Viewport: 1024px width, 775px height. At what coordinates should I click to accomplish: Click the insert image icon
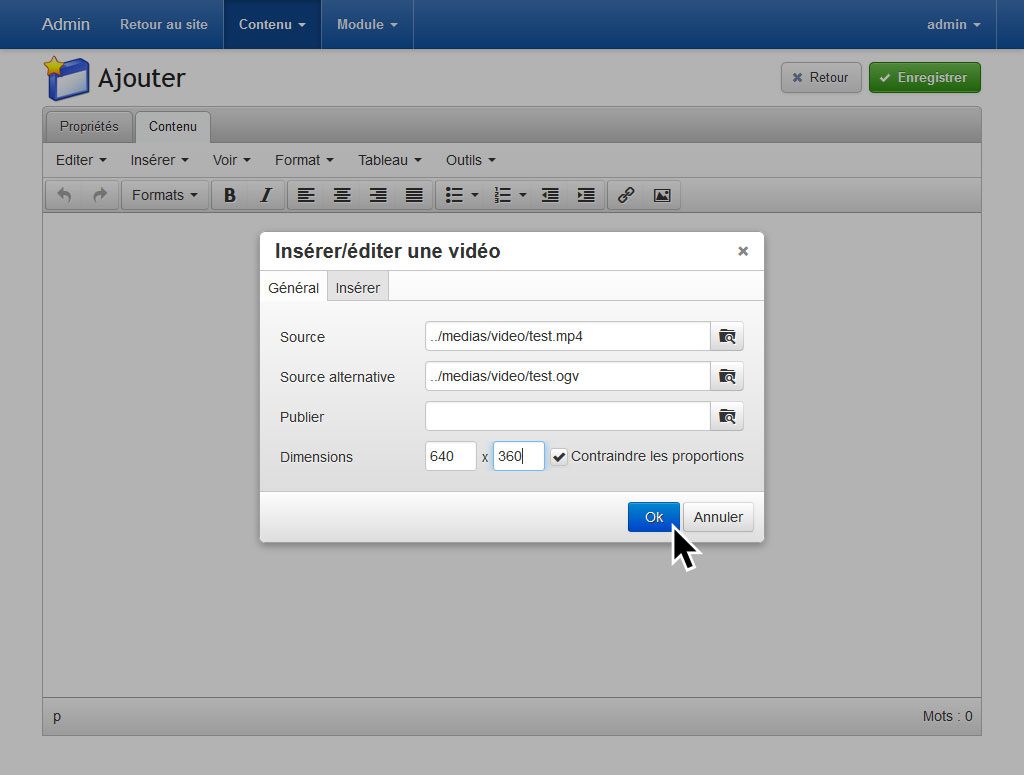pyautogui.click(x=662, y=195)
